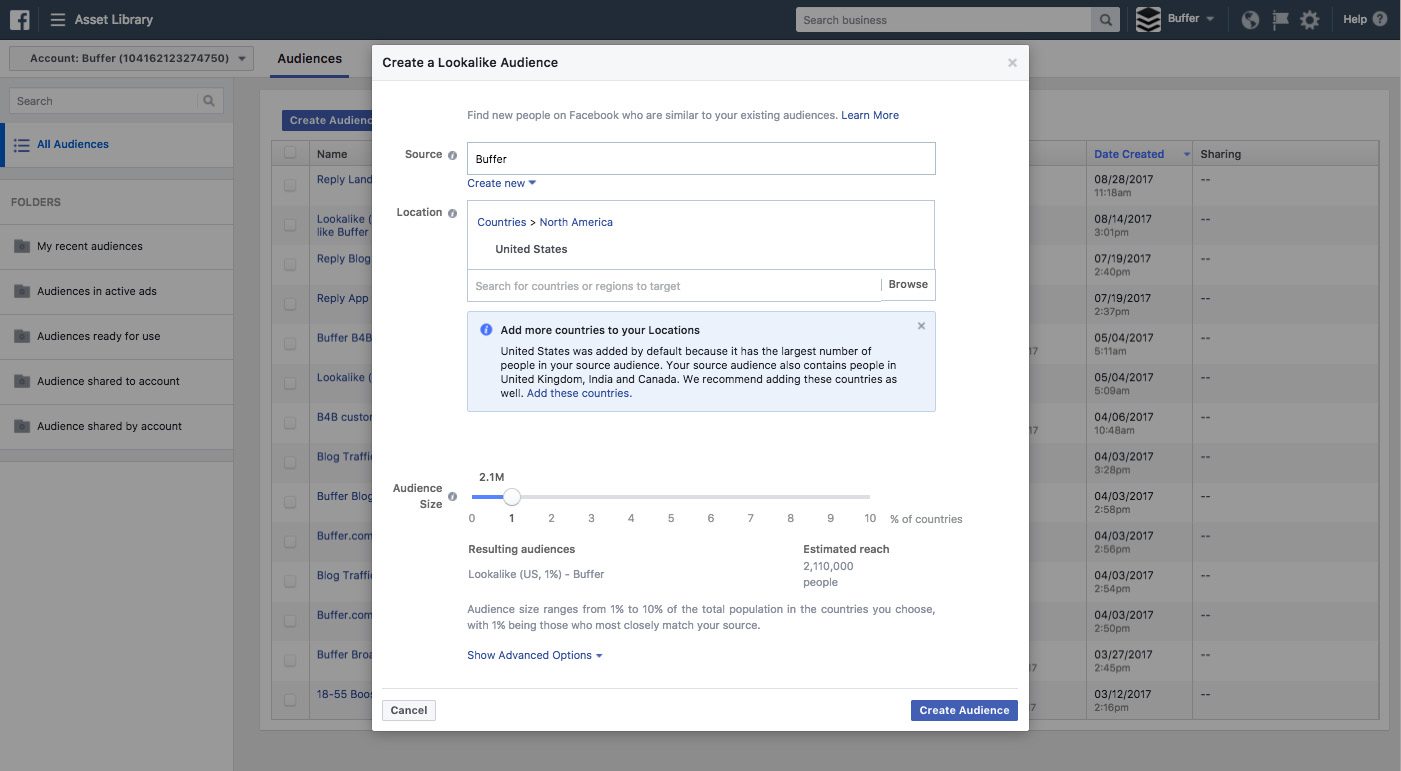Click the Create Audience dialog button
This screenshot has width=1401, height=771.
pyautogui.click(x=964, y=710)
